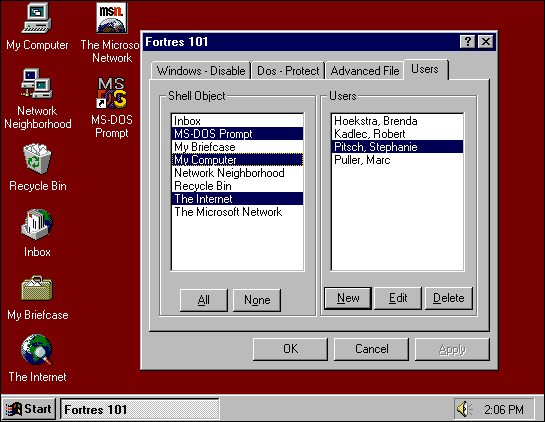
Task: Select Inbox in Shell Object list
Action: [x=237, y=121]
